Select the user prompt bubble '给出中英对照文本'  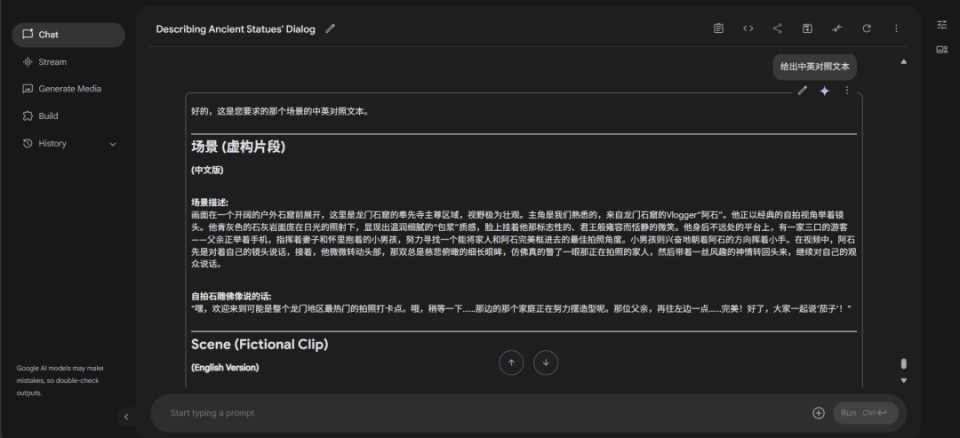click(x=814, y=67)
